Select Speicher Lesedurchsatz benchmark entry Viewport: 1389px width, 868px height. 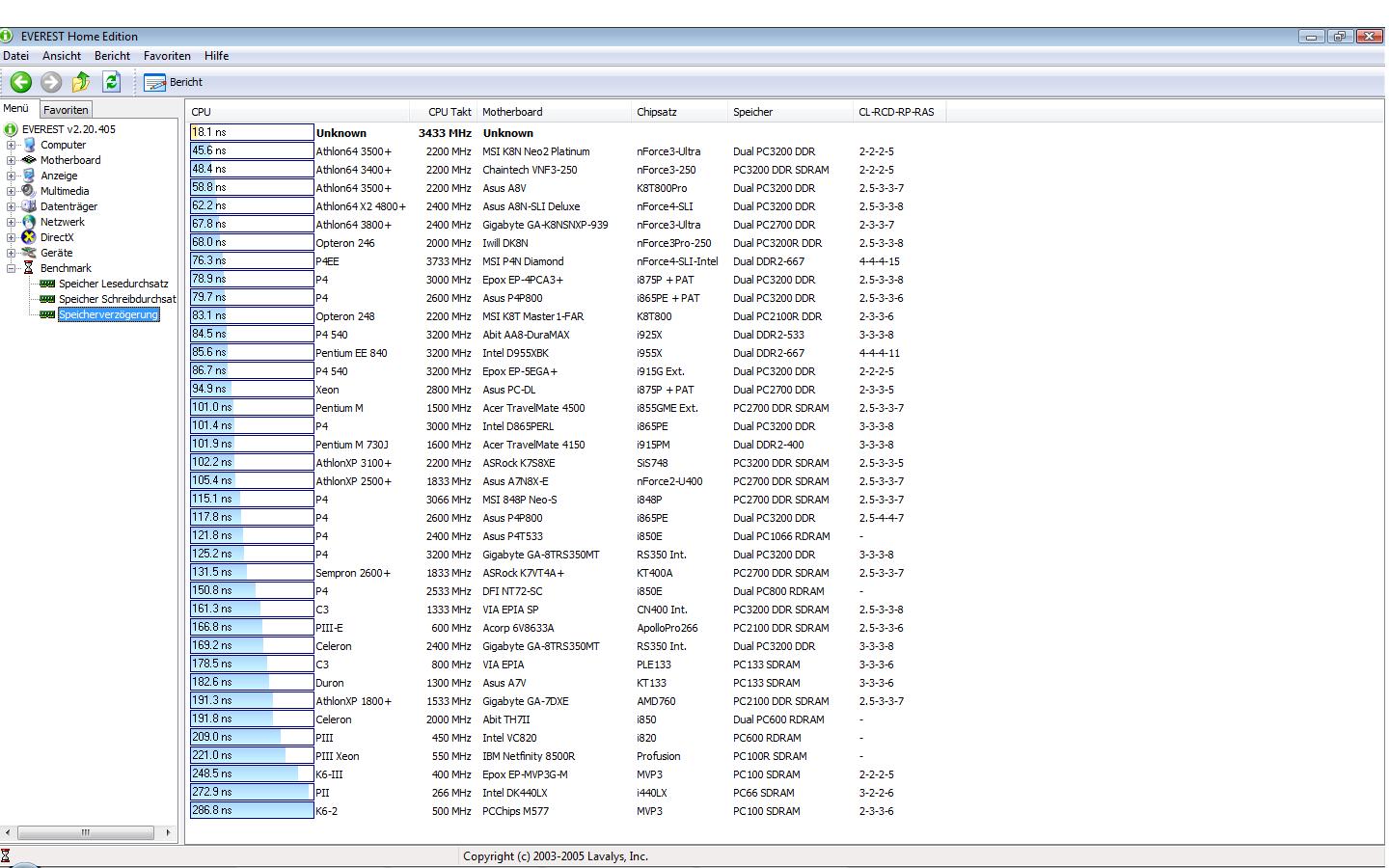(x=114, y=284)
